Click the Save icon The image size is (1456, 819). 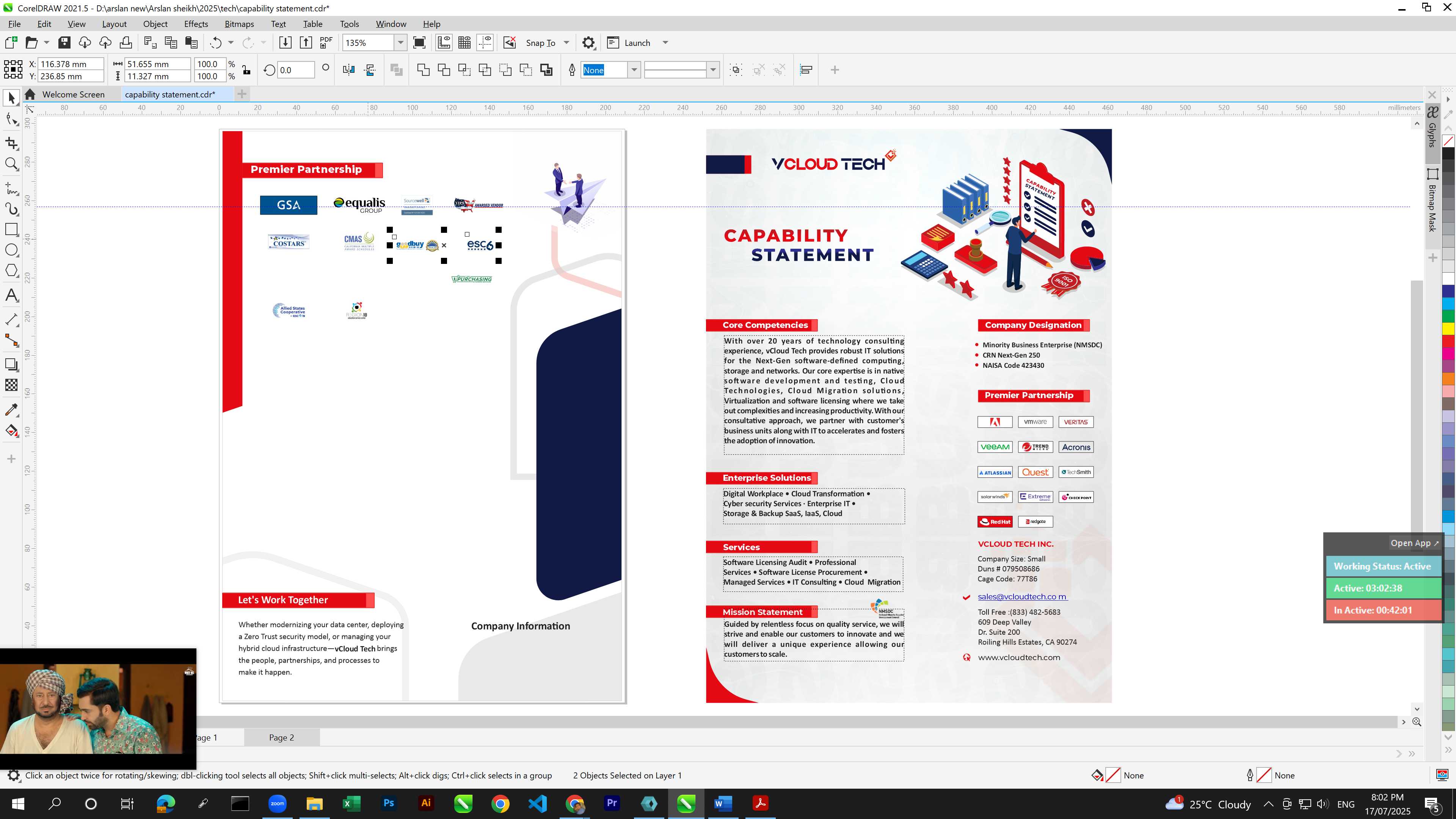[64, 42]
